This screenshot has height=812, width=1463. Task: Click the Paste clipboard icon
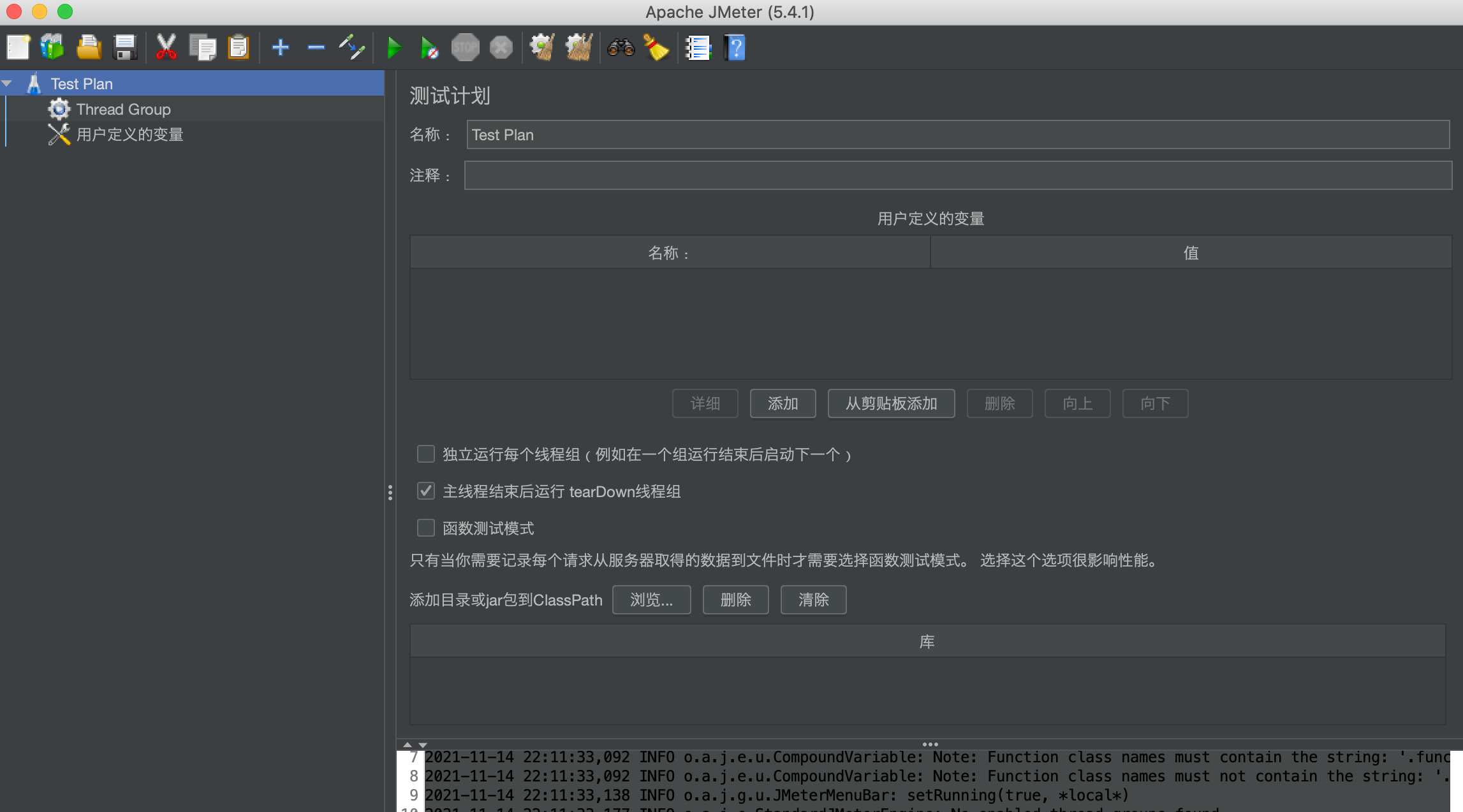click(x=239, y=48)
